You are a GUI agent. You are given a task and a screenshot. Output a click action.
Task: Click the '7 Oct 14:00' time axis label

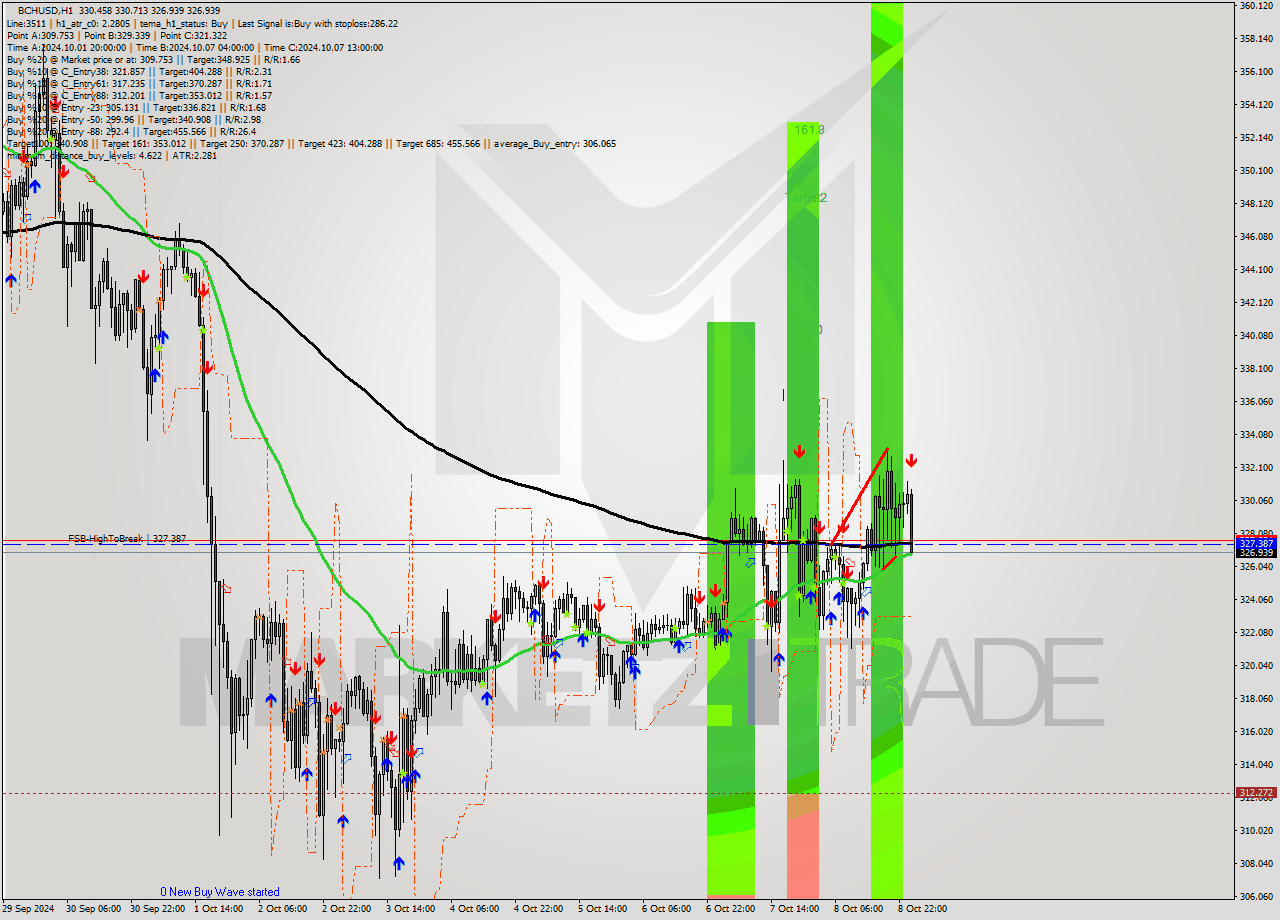click(794, 909)
